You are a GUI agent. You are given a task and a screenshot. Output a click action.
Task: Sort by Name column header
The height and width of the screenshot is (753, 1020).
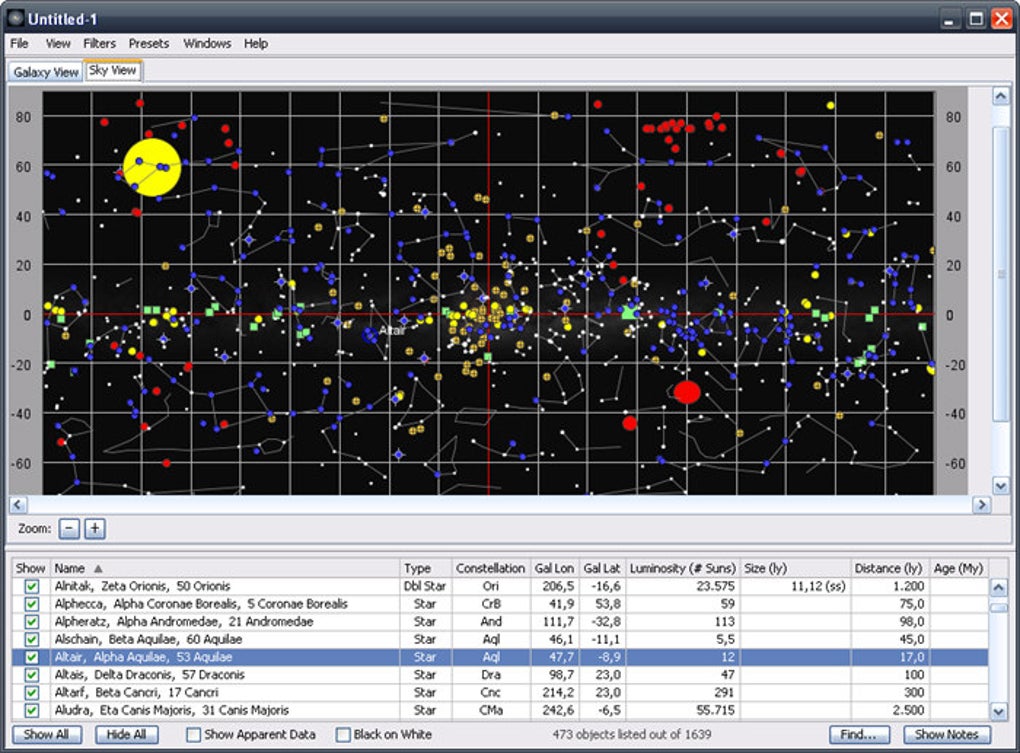click(x=70, y=568)
